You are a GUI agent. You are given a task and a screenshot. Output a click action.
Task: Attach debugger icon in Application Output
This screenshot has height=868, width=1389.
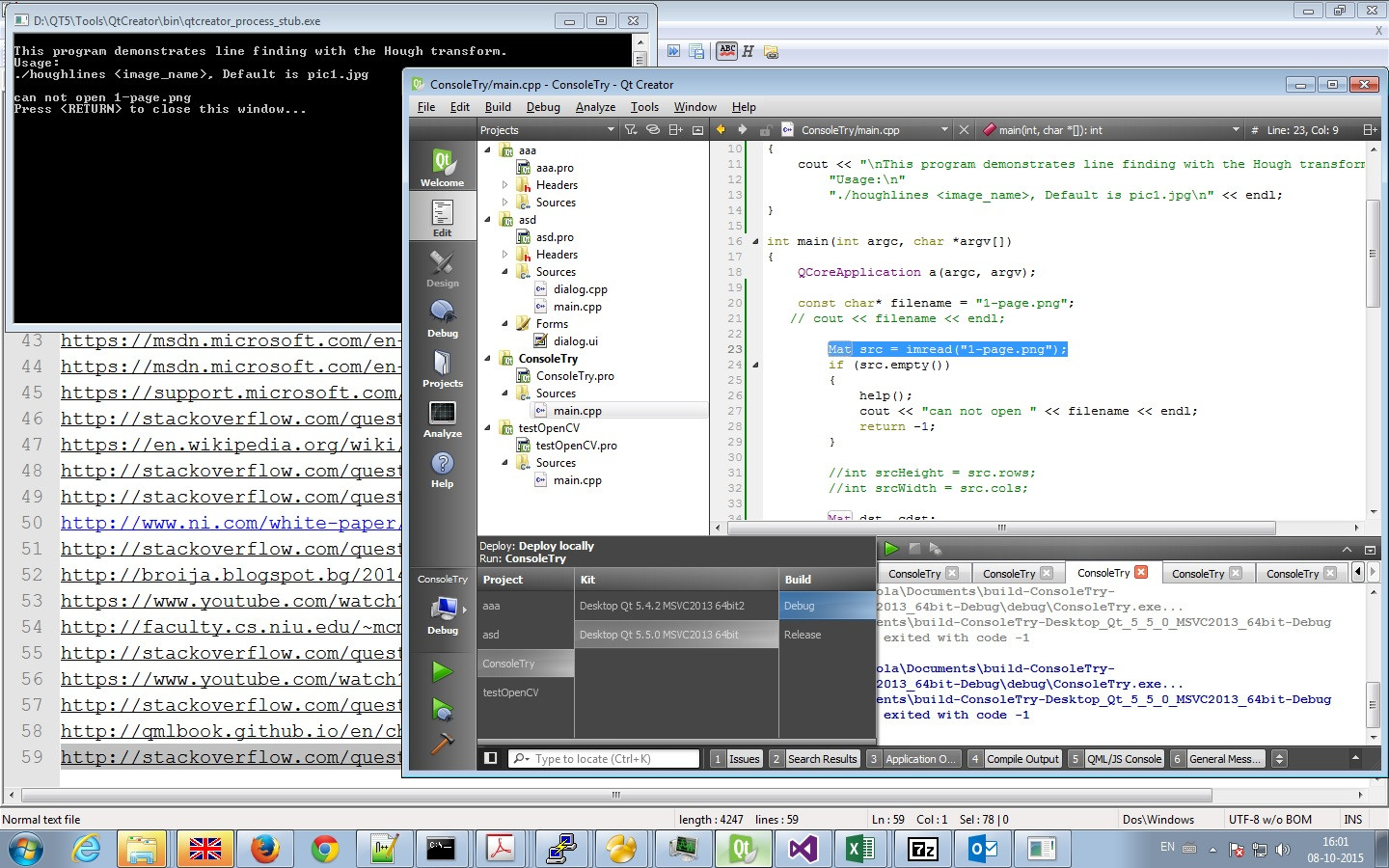(x=935, y=549)
